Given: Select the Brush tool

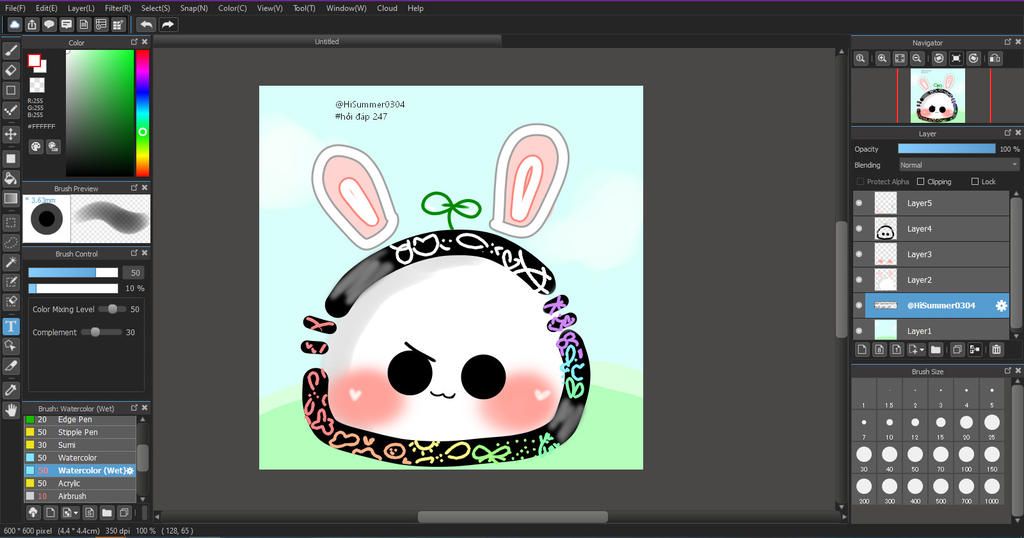Looking at the screenshot, I should [x=10, y=50].
